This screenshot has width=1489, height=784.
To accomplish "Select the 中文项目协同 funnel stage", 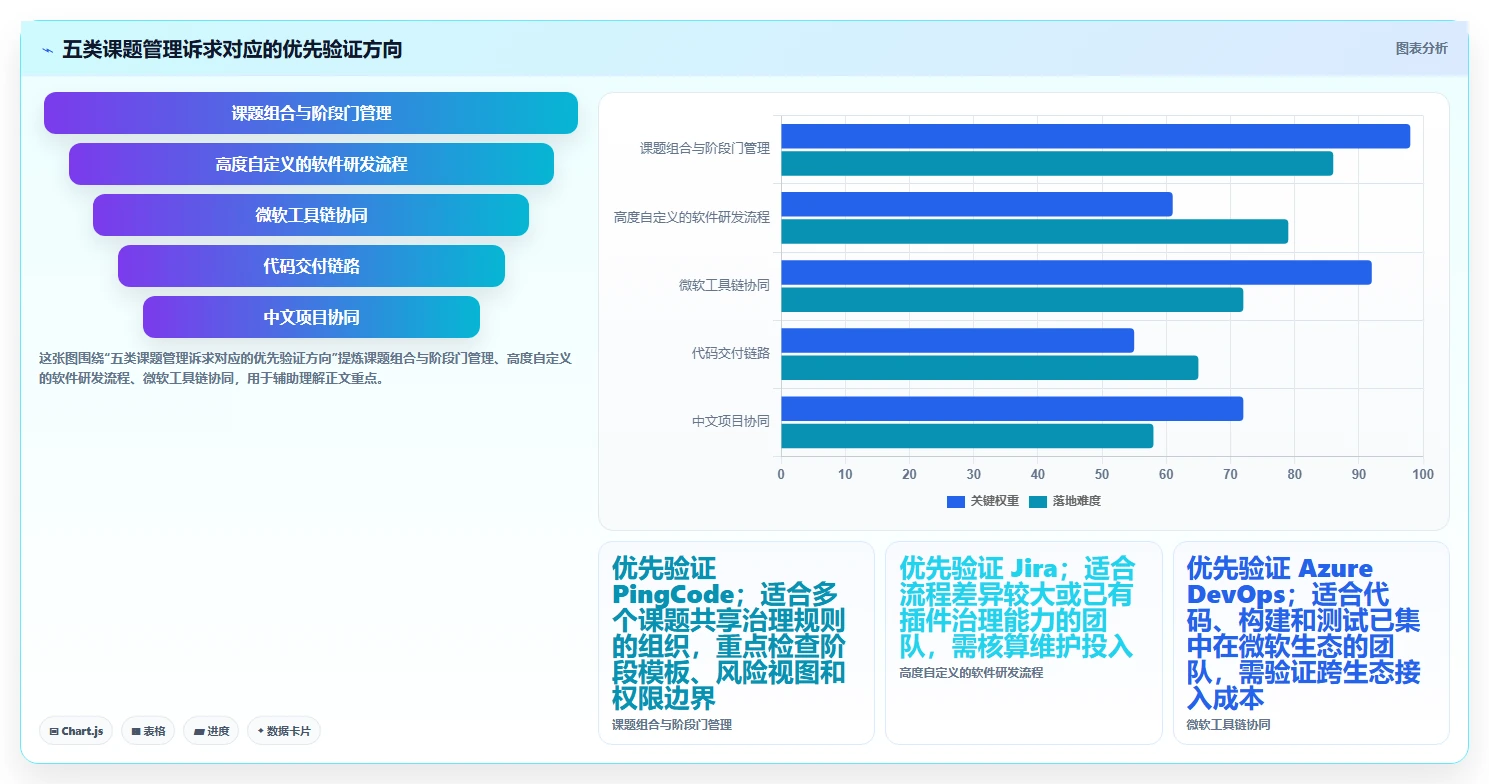I will click(311, 317).
